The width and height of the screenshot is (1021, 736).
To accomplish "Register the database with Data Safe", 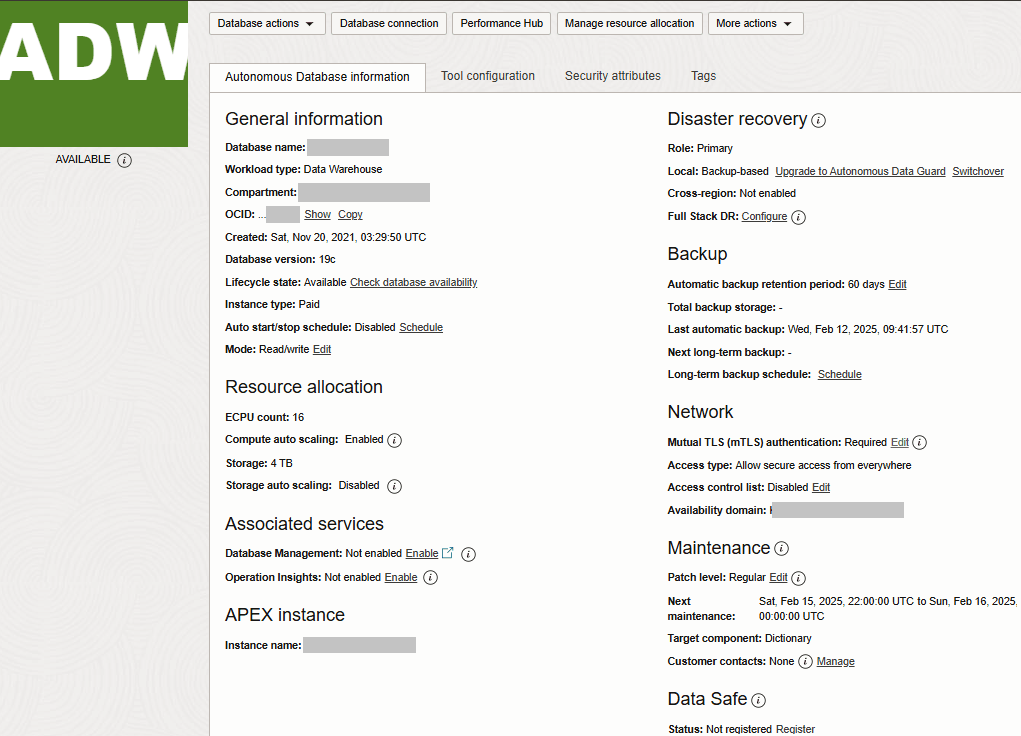I will tap(795, 728).
